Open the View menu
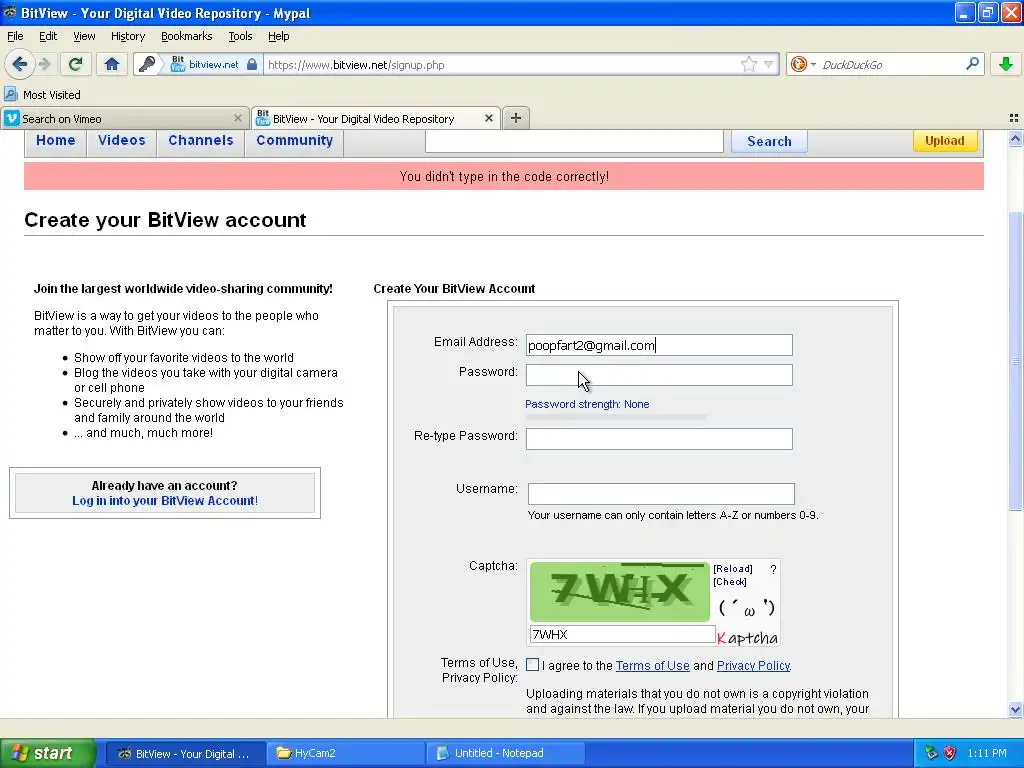1024x768 pixels. (84, 36)
